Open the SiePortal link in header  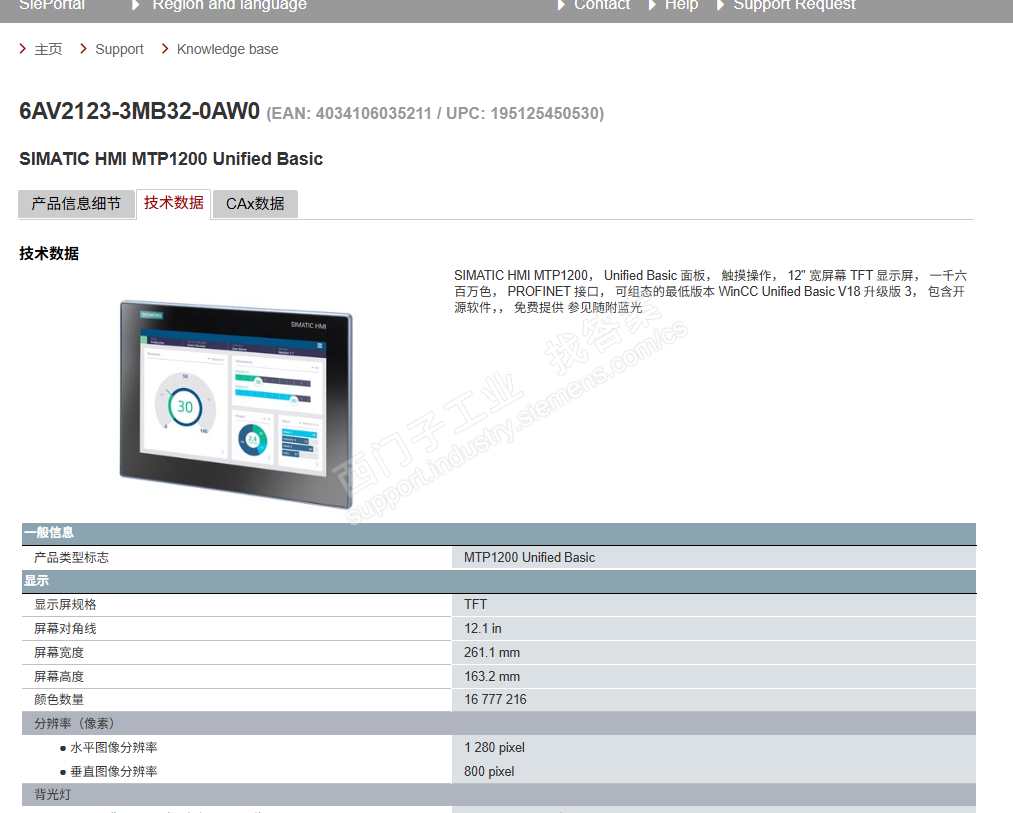52,5
